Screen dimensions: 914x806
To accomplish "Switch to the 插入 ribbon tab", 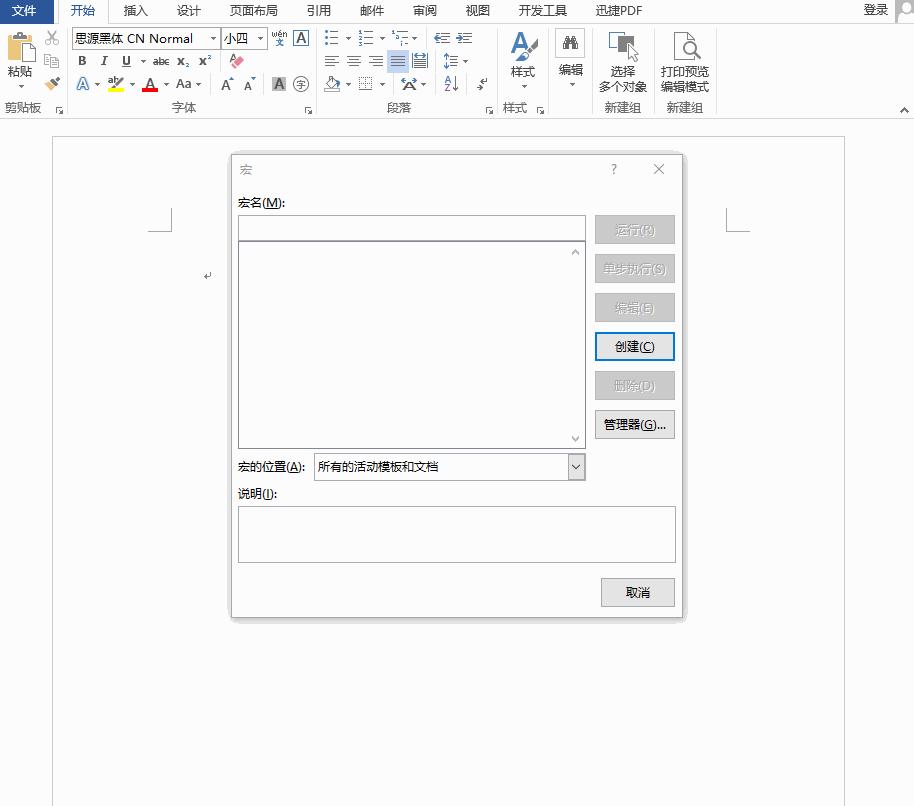I will click(135, 11).
